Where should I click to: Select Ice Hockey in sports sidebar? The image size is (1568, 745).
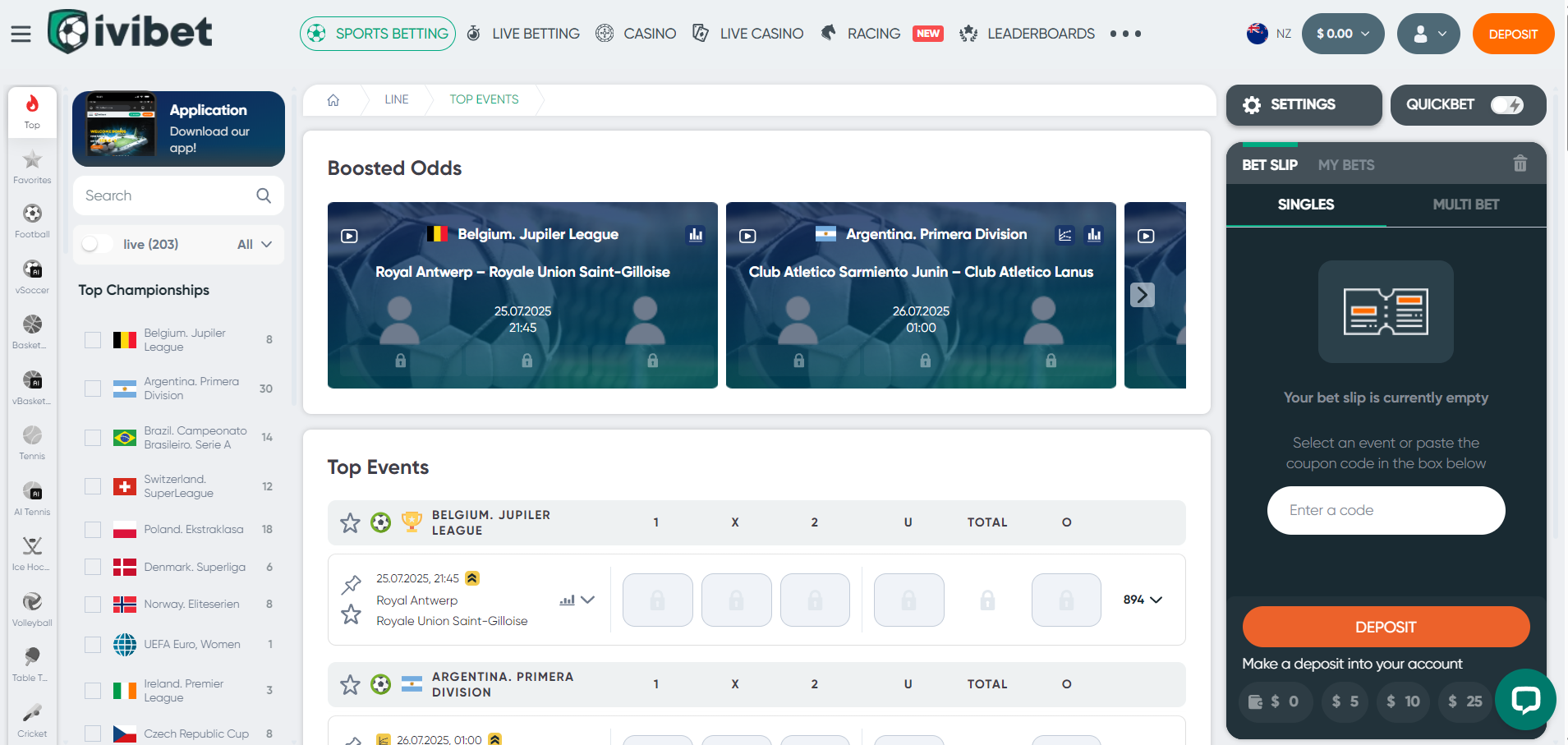(32, 554)
